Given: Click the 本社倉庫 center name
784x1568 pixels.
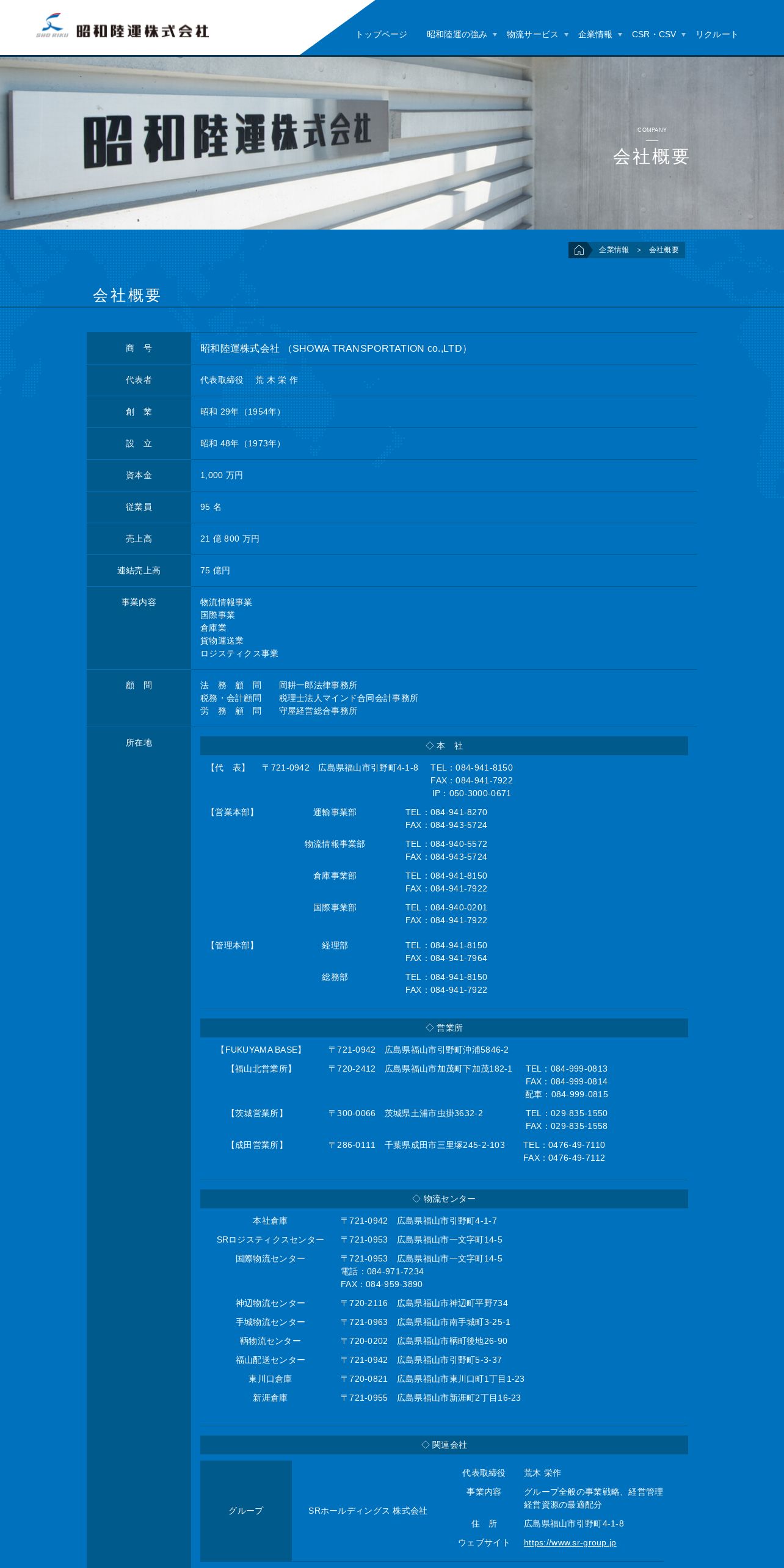Looking at the screenshot, I should pos(270,1221).
